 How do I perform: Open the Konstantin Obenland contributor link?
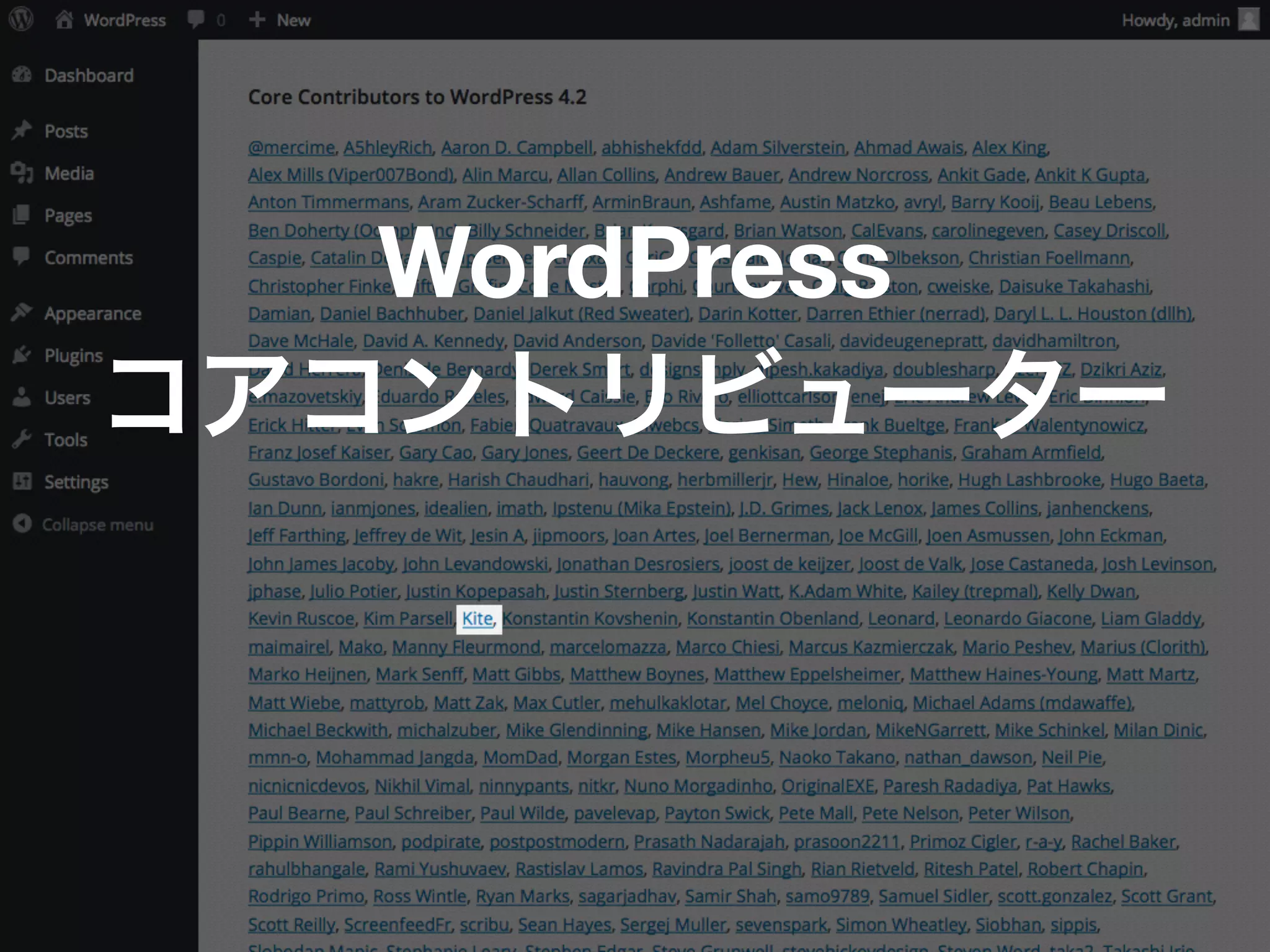click(773, 619)
